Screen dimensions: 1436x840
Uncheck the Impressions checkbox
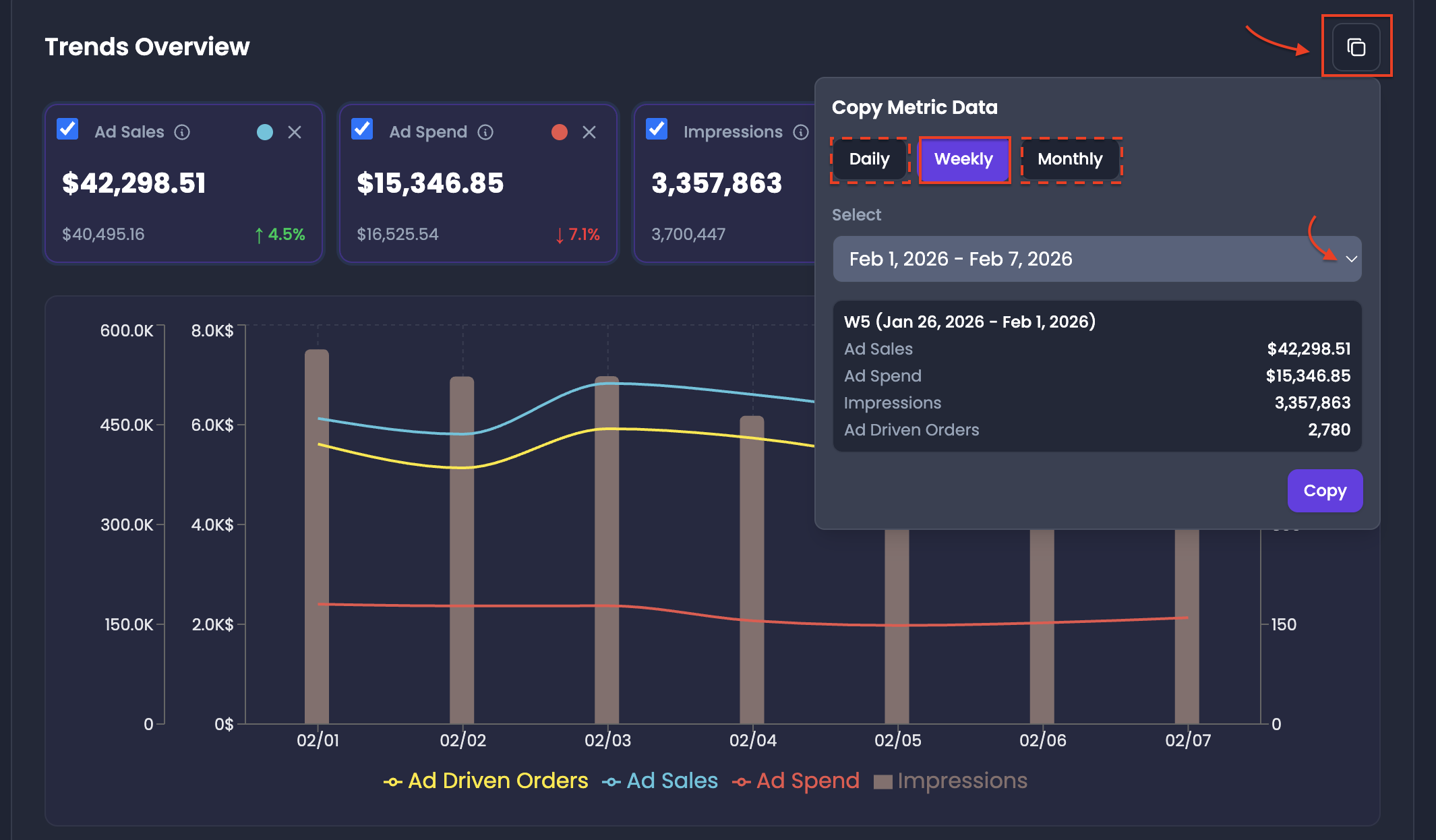[657, 129]
